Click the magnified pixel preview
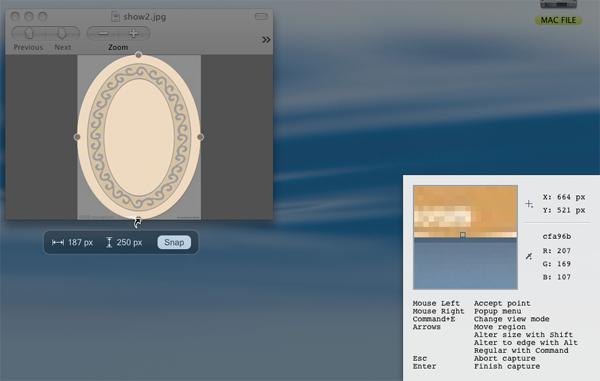The width and height of the screenshot is (600, 381). (x=465, y=237)
